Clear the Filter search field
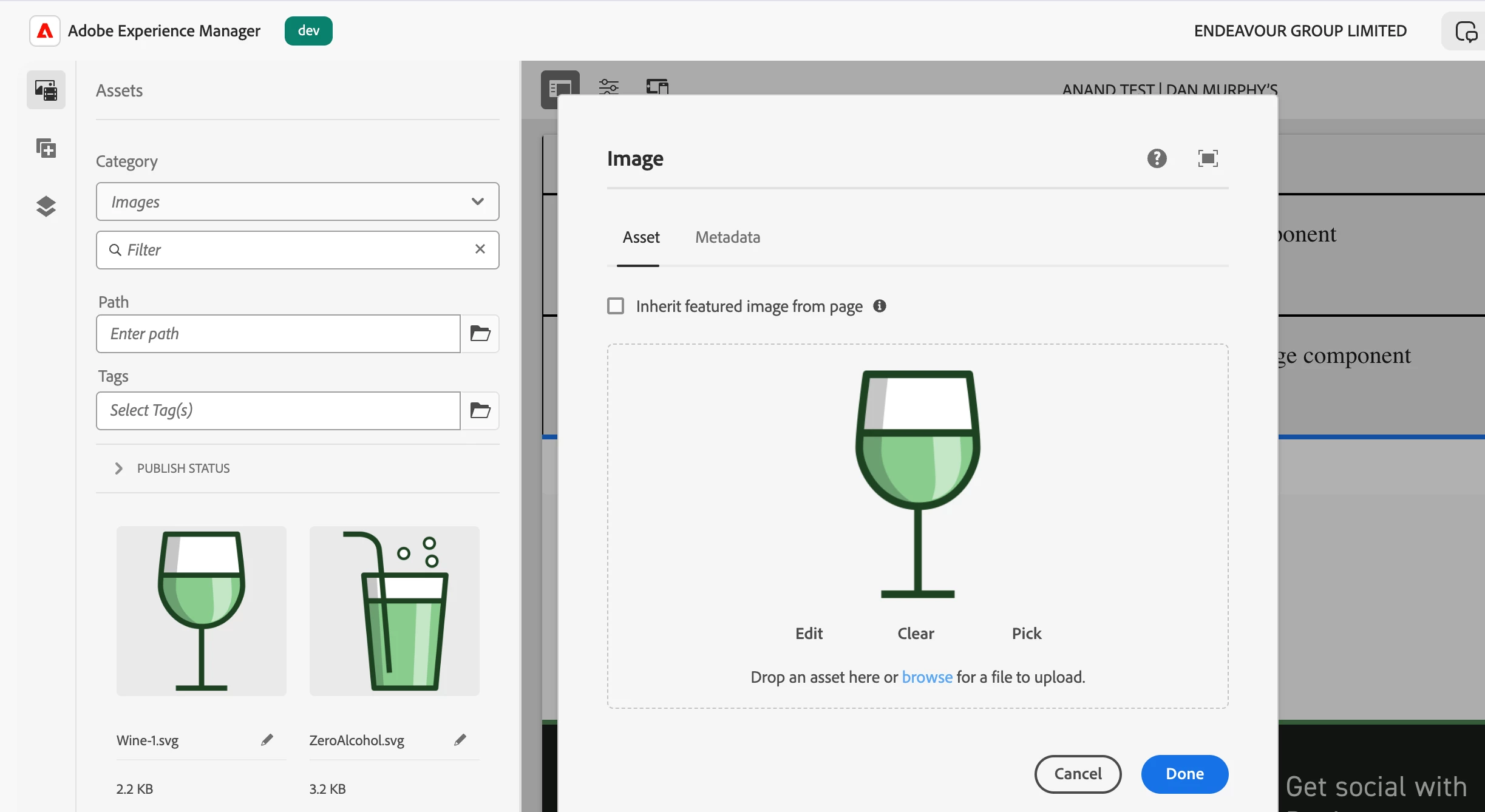 (480, 249)
